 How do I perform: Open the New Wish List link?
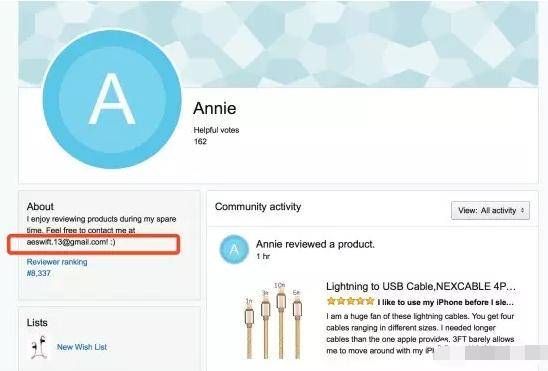pyautogui.click(x=82, y=347)
